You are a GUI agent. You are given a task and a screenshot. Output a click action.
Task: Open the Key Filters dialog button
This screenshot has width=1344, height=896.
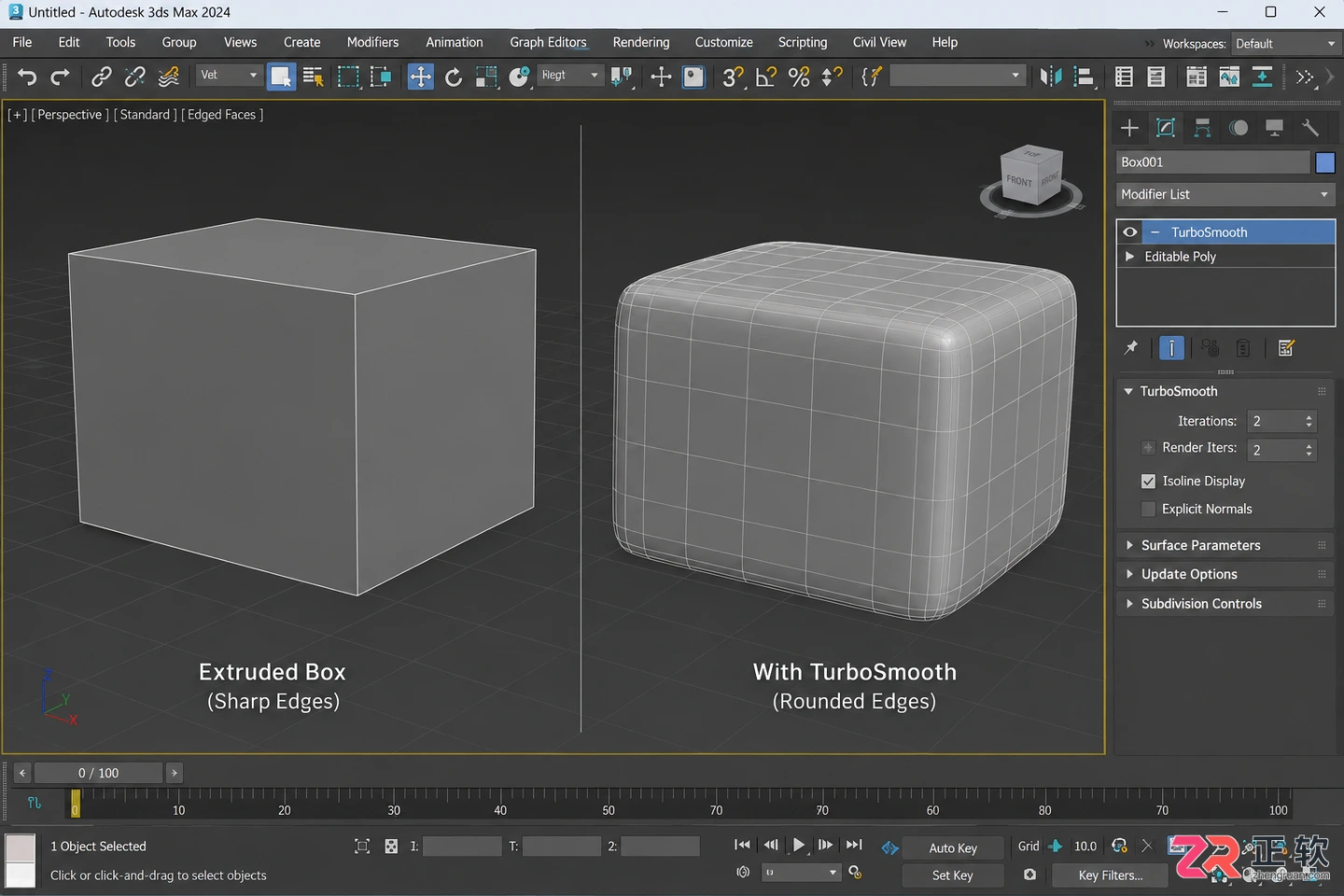1110,875
